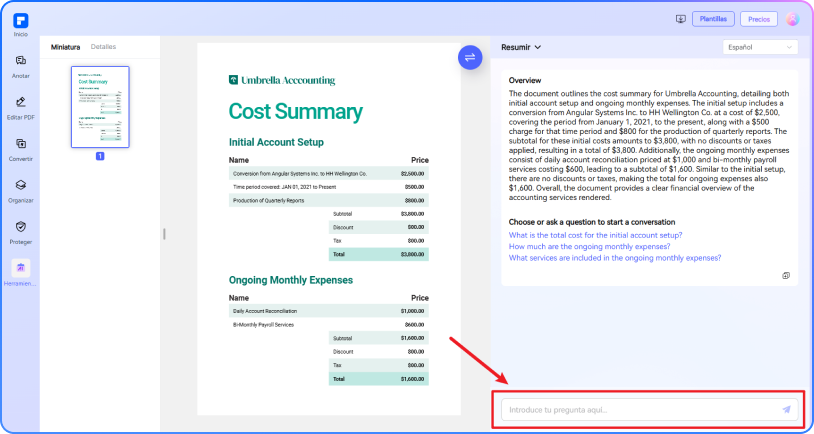Switch to the Detalles tab
Screen dimensions: 814x434
(x=103, y=47)
